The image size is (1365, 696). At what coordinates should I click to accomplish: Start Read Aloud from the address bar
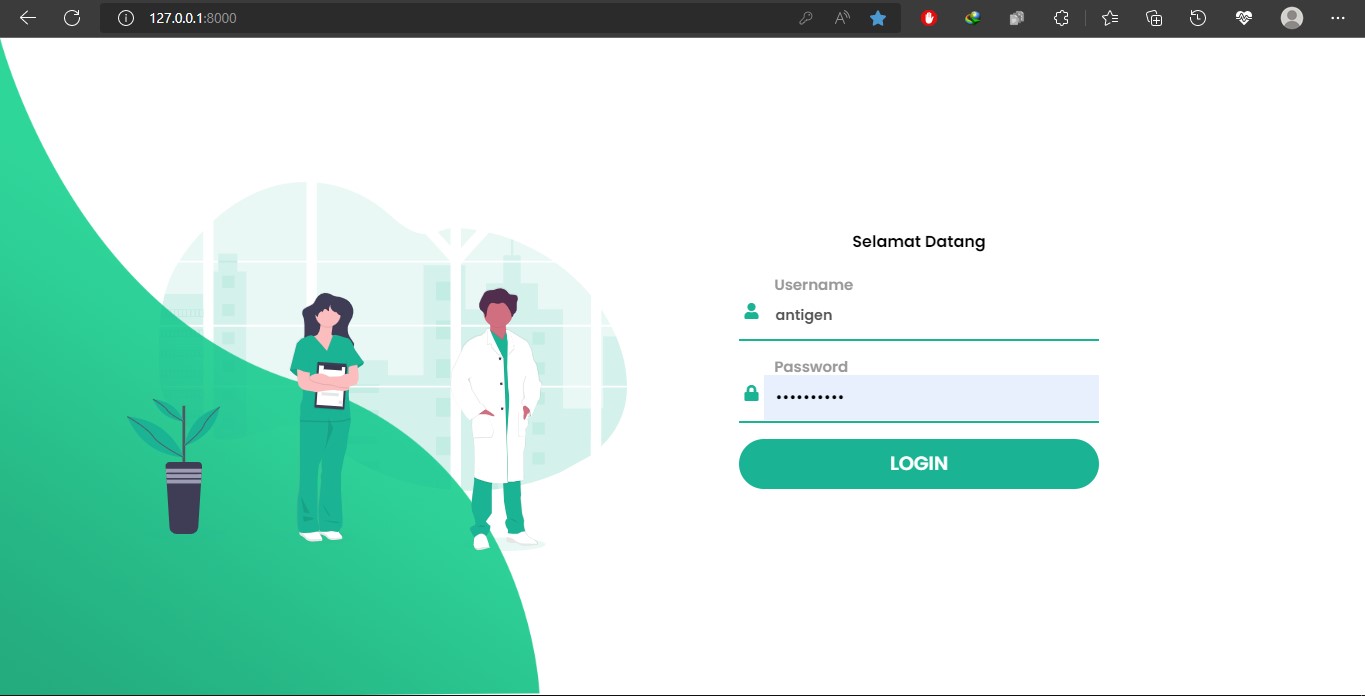pos(842,18)
